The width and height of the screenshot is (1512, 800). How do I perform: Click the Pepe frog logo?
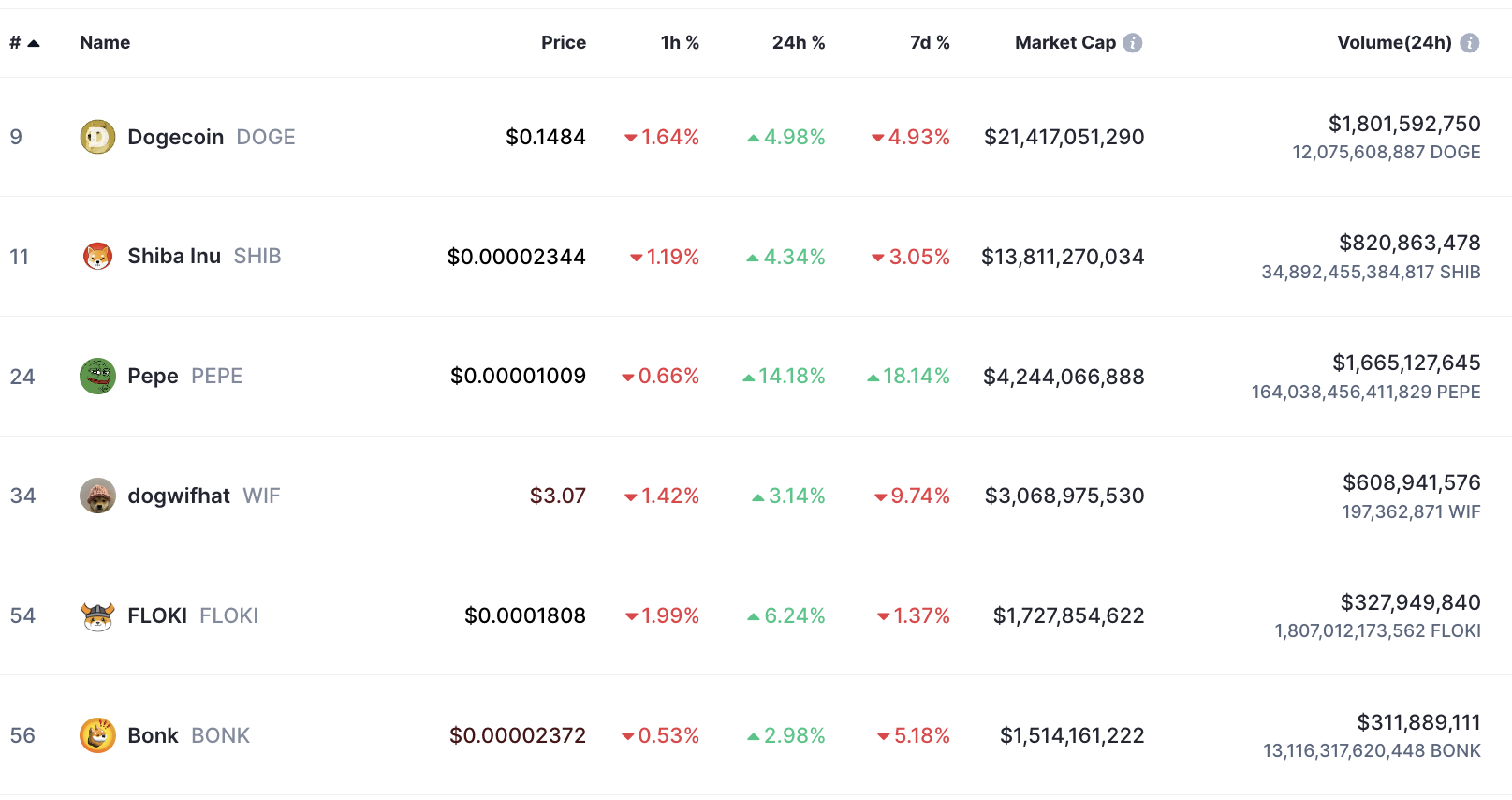[97, 376]
